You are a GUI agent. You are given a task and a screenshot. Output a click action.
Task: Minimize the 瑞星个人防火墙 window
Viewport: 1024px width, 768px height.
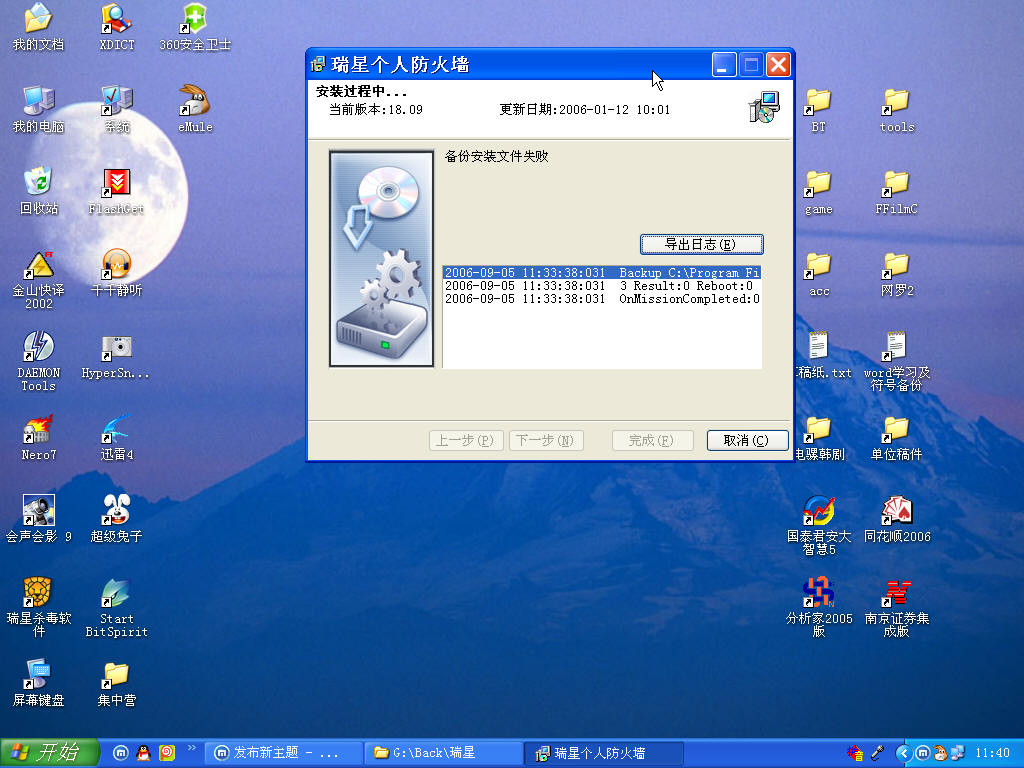pos(724,65)
